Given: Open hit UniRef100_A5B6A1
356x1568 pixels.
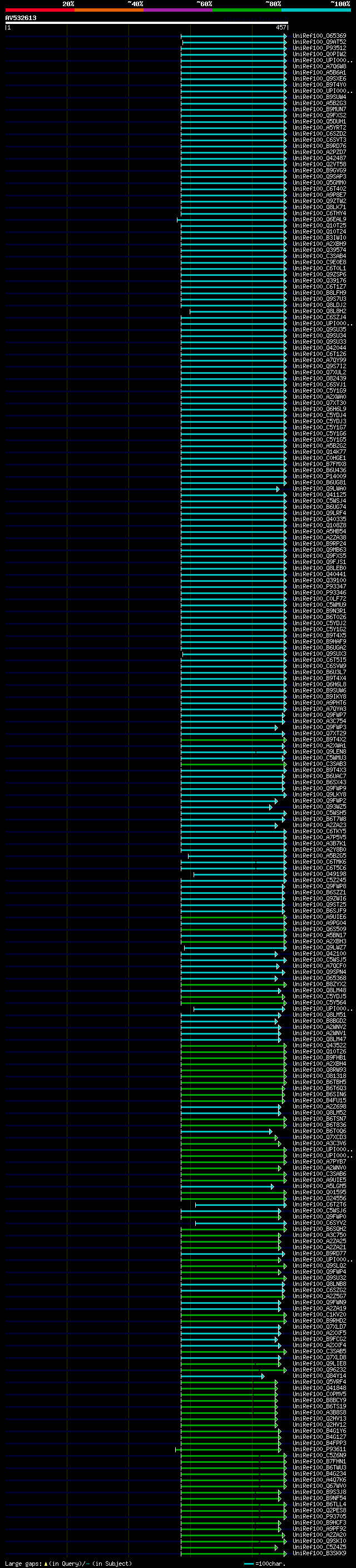Looking at the screenshot, I should [x=319, y=72].
